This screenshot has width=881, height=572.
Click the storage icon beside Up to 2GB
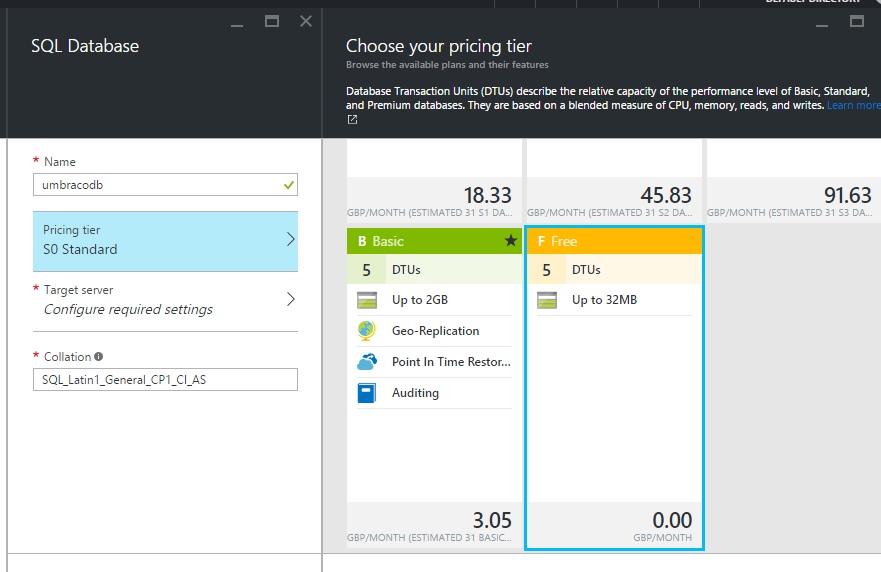pyautogui.click(x=367, y=300)
